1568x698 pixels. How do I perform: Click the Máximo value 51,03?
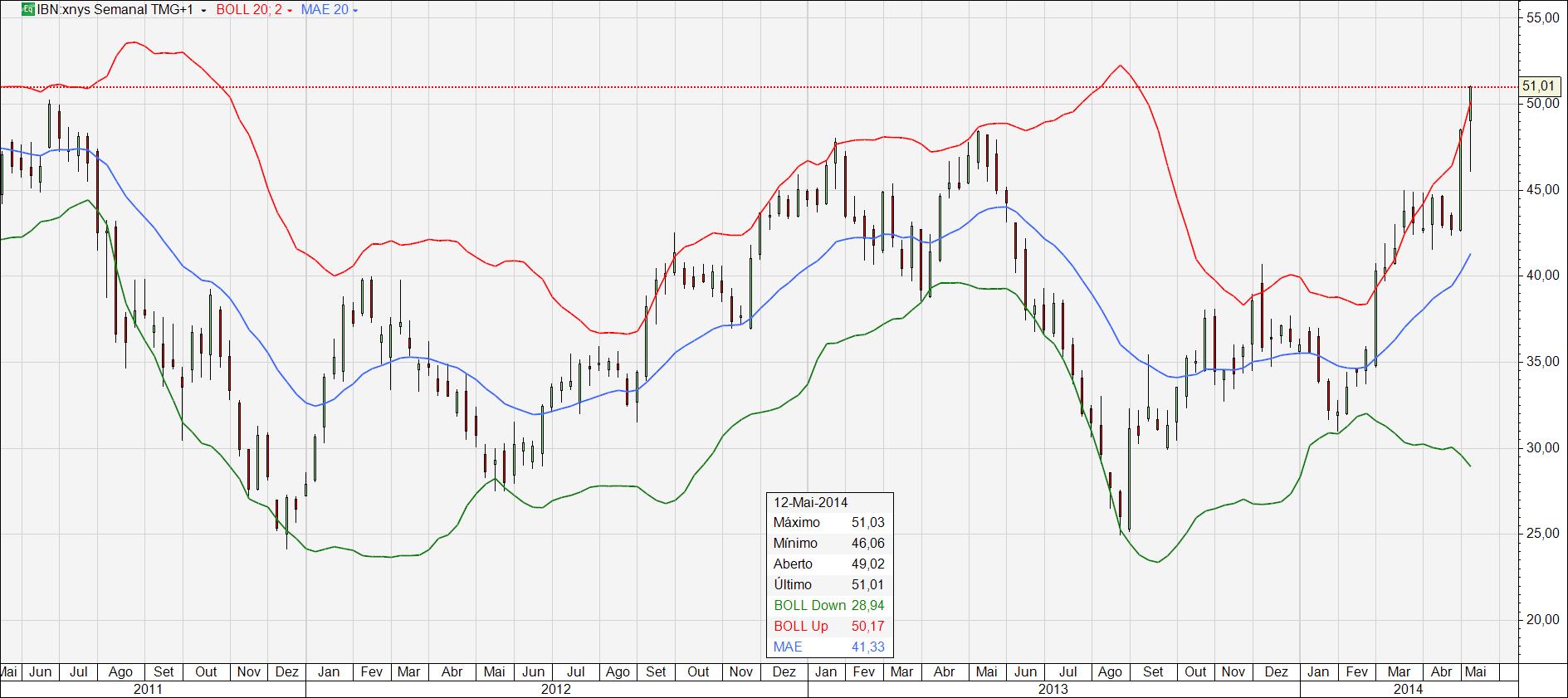click(x=868, y=523)
